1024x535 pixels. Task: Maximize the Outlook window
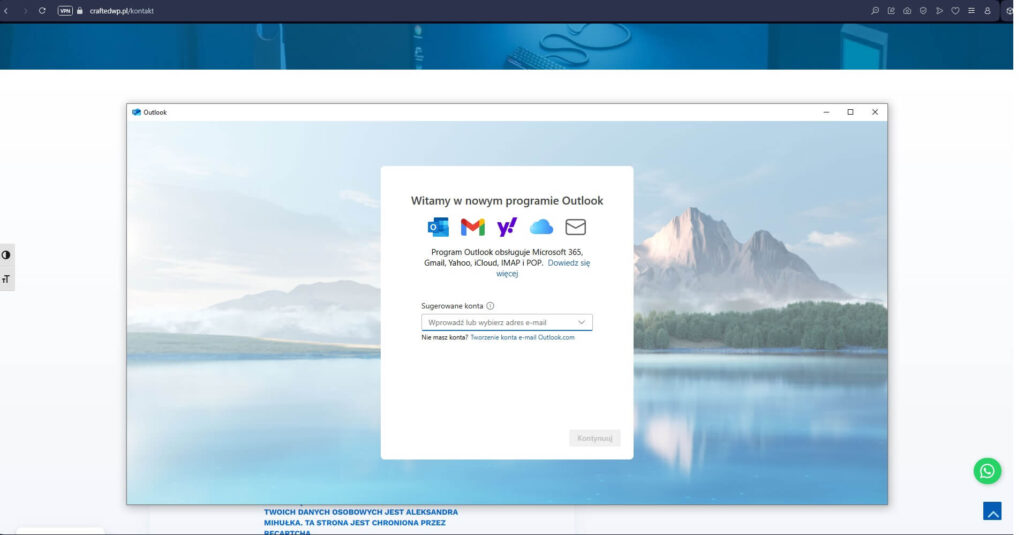click(x=850, y=112)
